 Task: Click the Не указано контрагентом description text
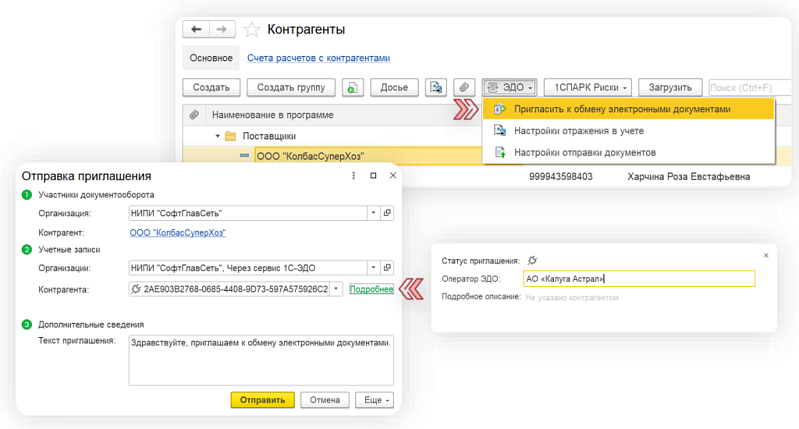[x=572, y=298]
